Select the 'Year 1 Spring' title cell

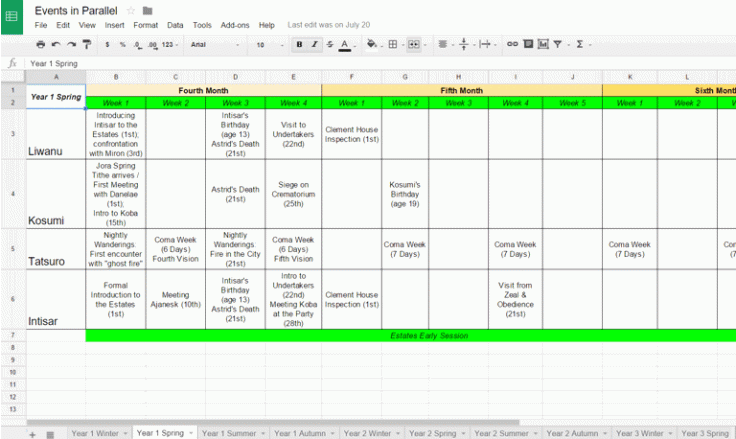(56, 97)
